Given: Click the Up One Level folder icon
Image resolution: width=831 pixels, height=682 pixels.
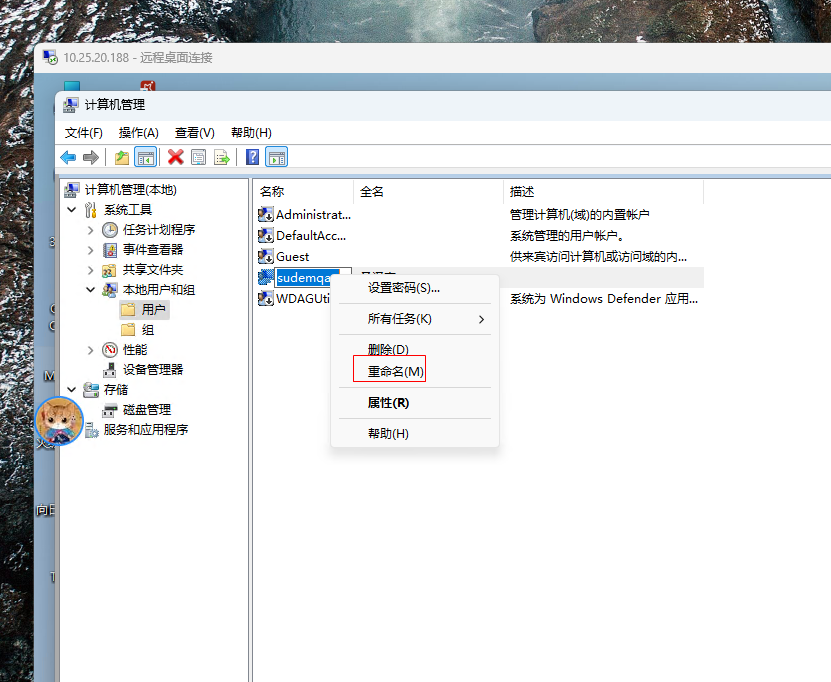Looking at the screenshot, I should pos(122,157).
